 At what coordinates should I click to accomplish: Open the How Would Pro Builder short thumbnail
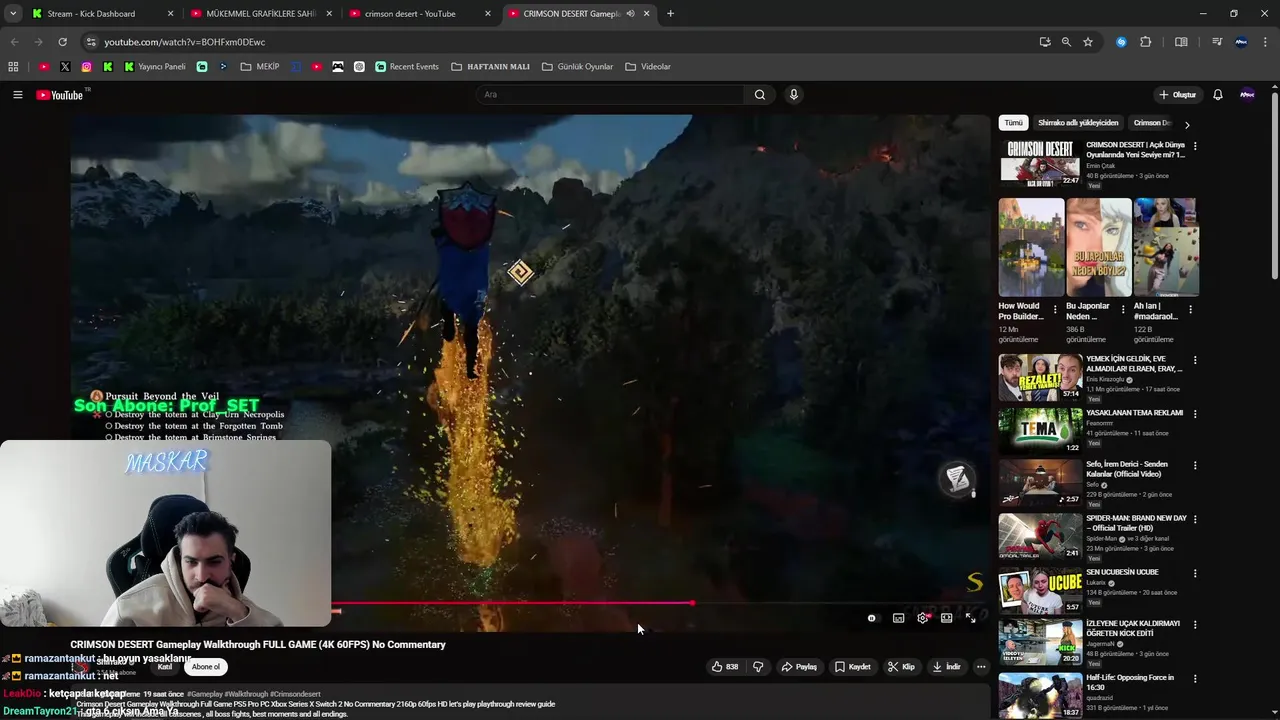tap(1031, 247)
